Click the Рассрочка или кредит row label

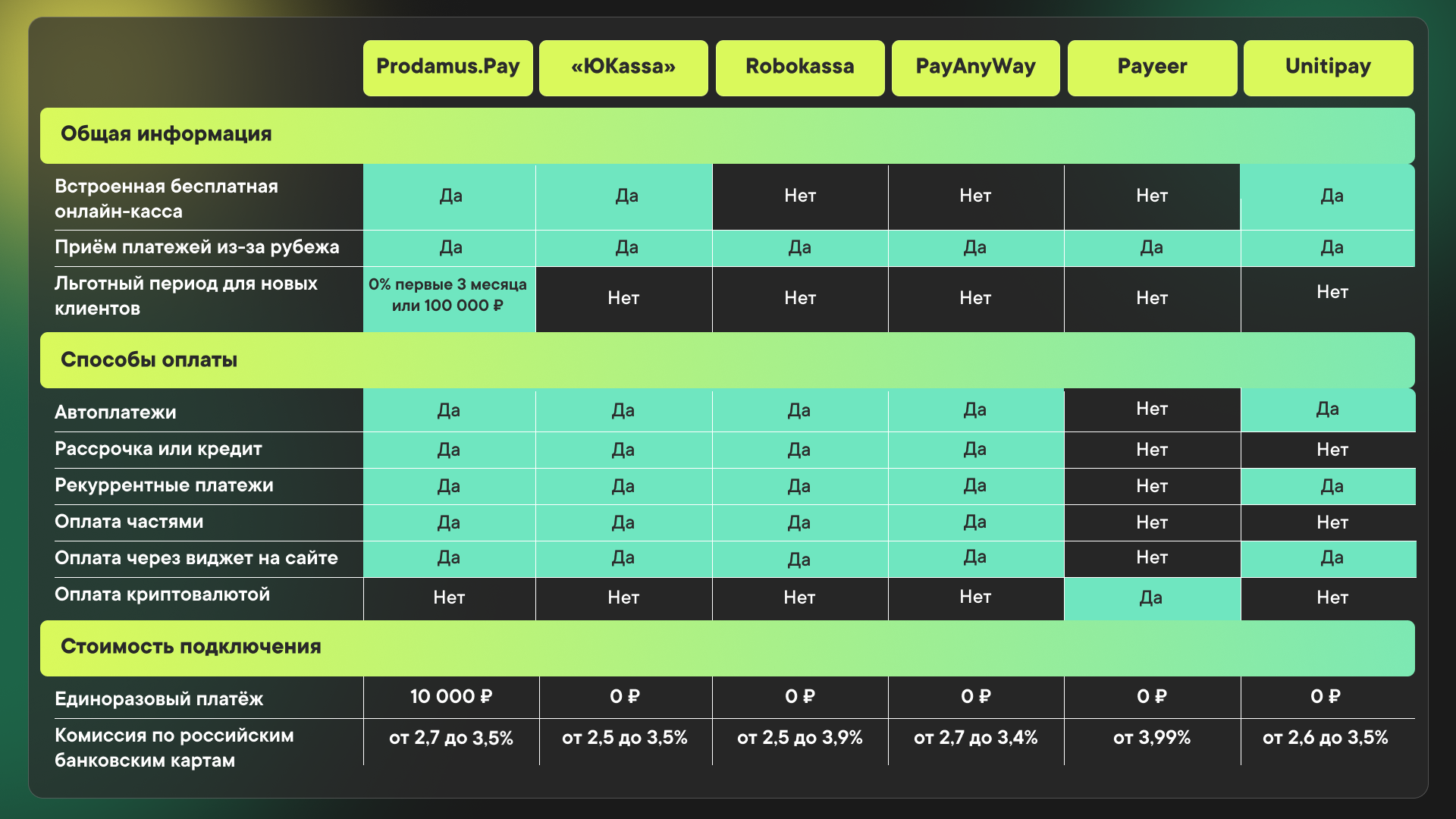click(x=158, y=449)
